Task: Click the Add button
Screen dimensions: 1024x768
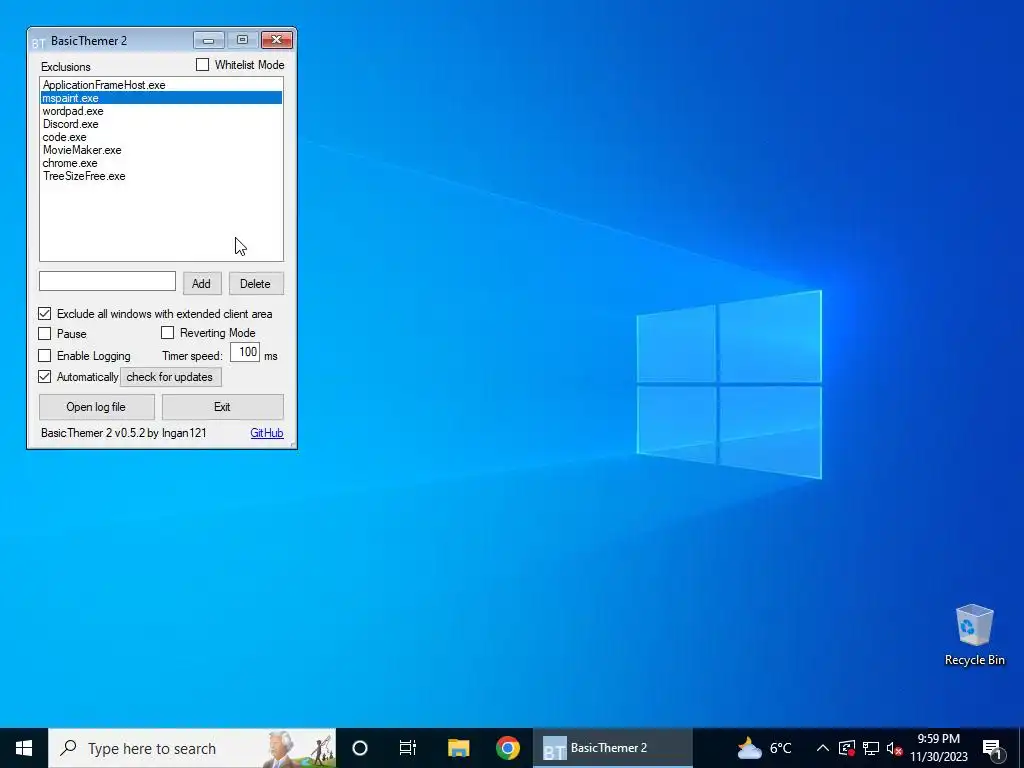Action: pyautogui.click(x=201, y=283)
